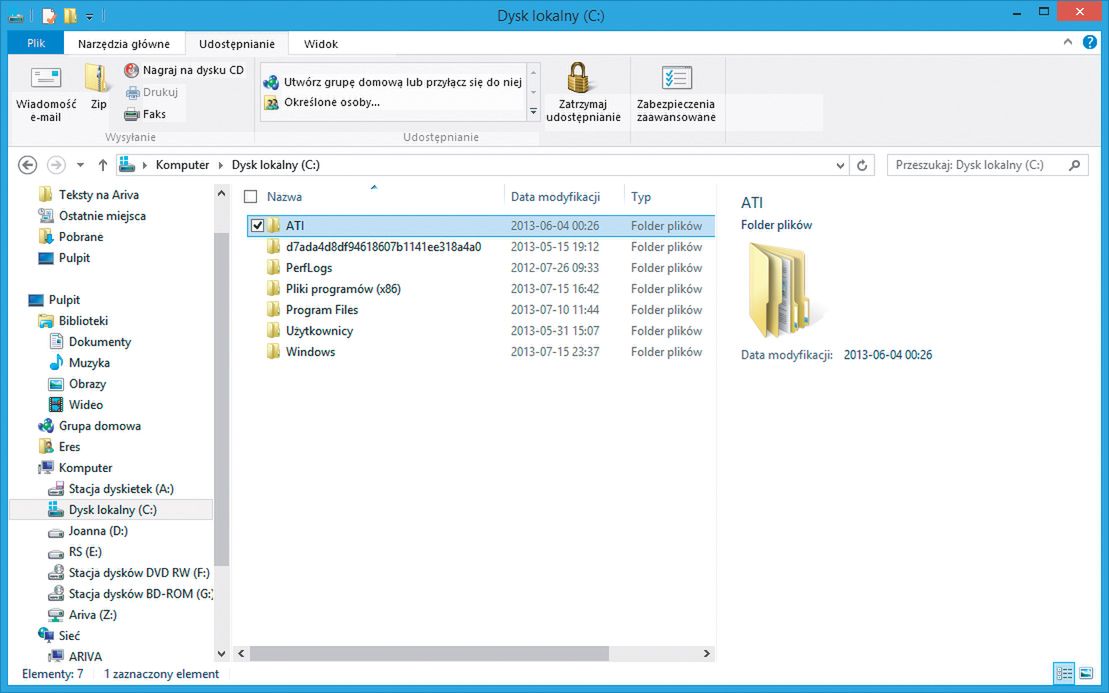Open the recent locations dropdown arrow
Screen dimensions: 1109x693
(x=80, y=165)
